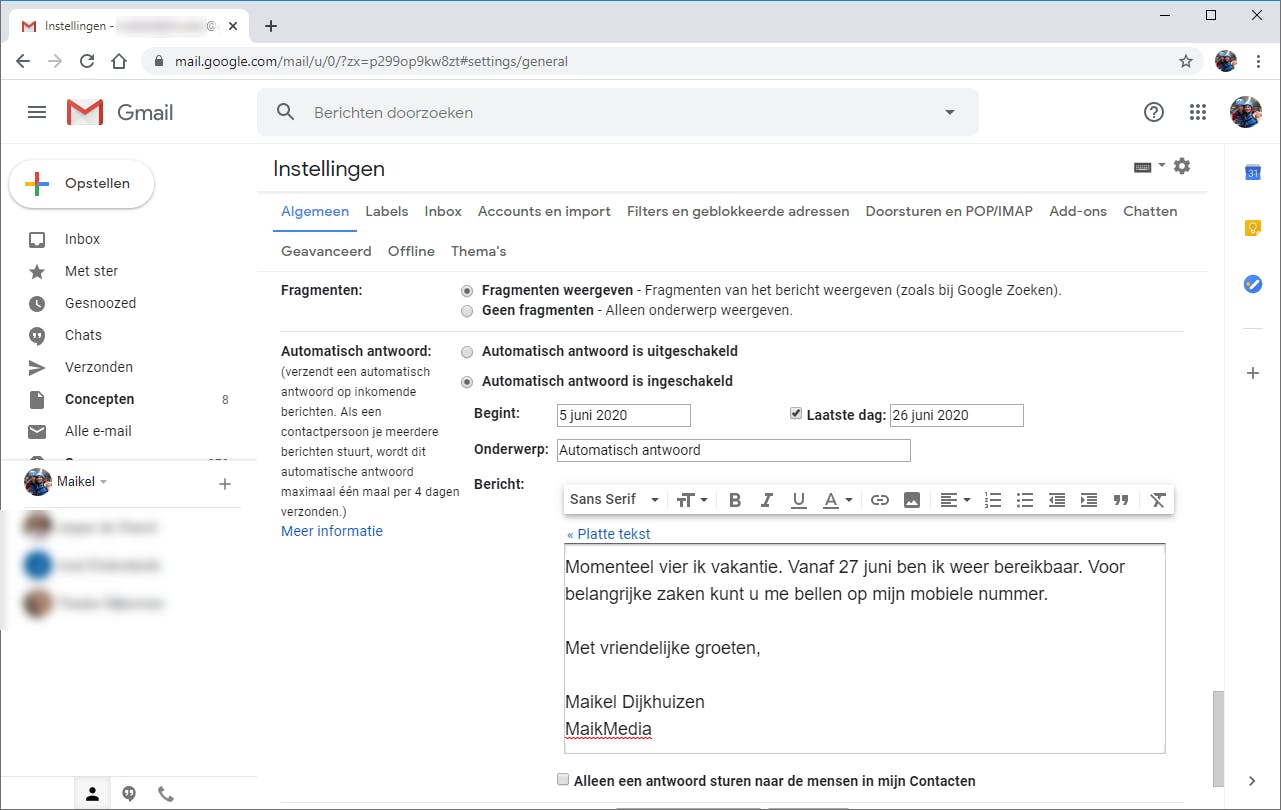Open Google Tasks in the side panel
This screenshot has height=810, width=1281.
point(1253,284)
